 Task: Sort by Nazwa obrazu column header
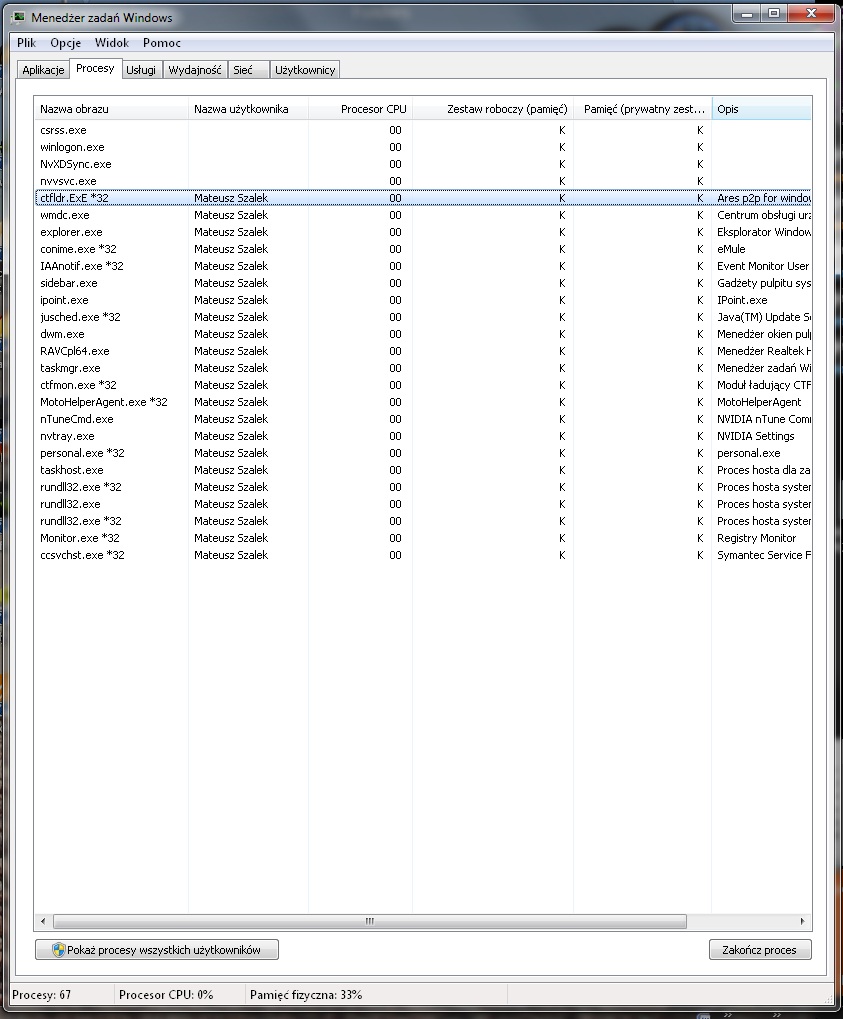coord(110,109)
